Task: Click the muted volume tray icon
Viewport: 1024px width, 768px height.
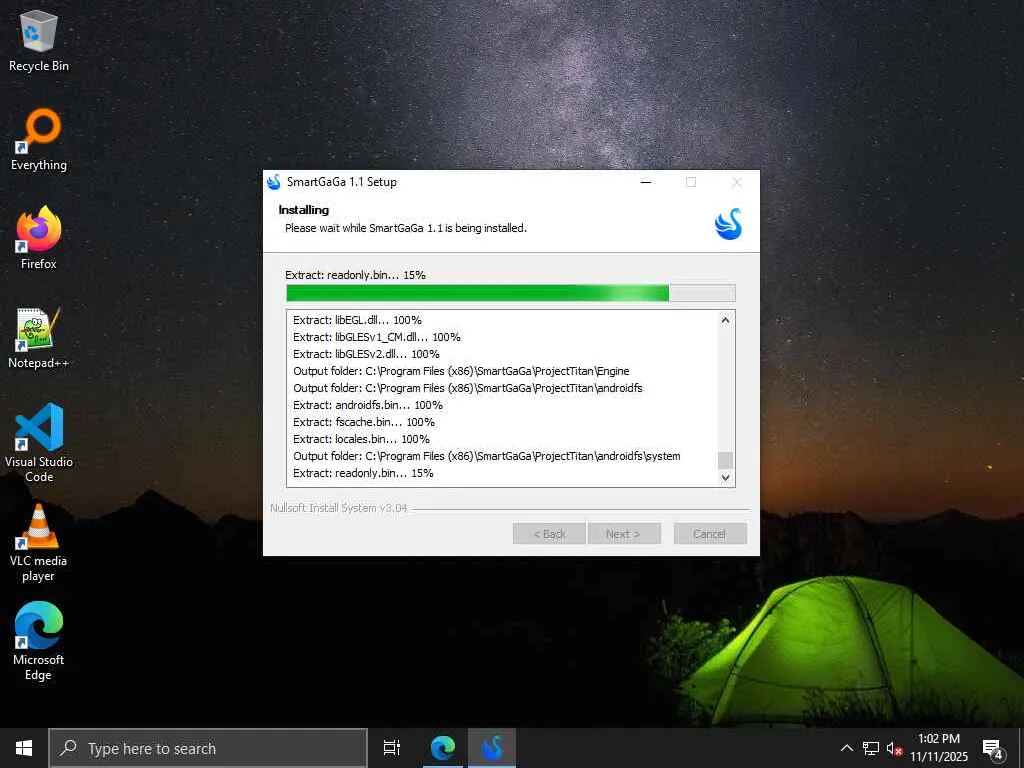Action: point(894,748)
